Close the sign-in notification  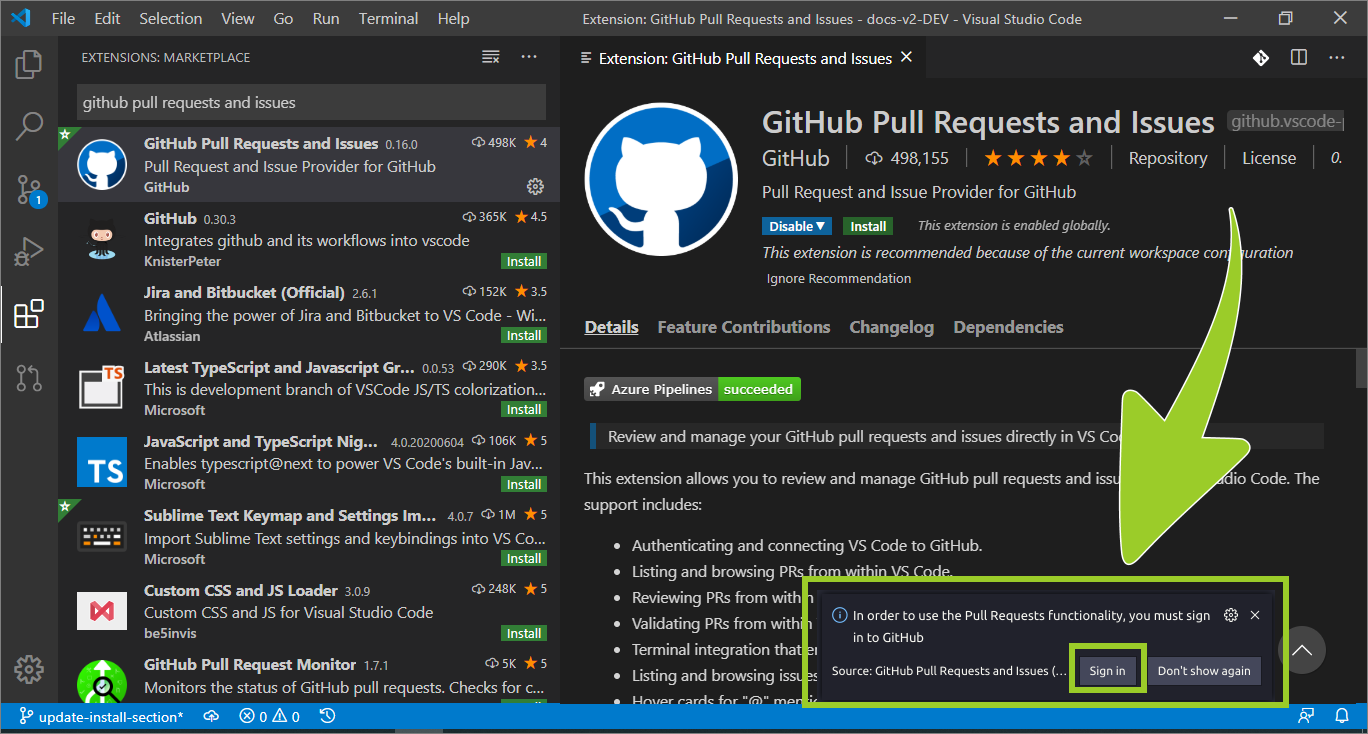[x=1255, y=615]
